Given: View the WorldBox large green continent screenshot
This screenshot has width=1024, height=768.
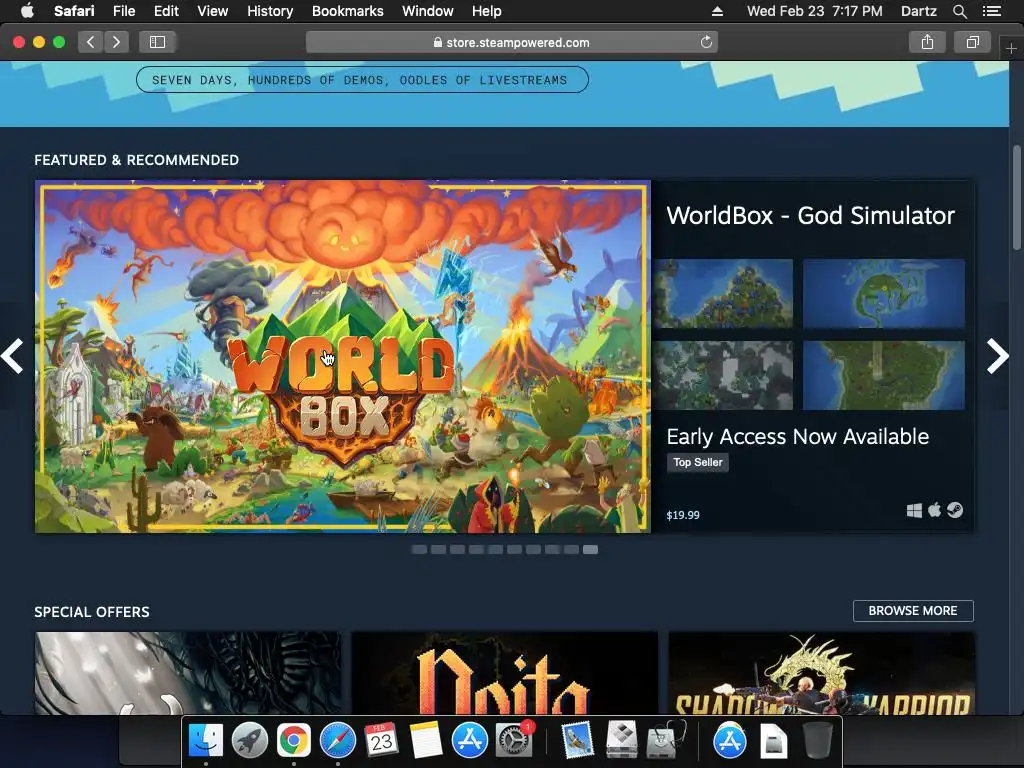Looking at the screenshot, I should 884,376.
